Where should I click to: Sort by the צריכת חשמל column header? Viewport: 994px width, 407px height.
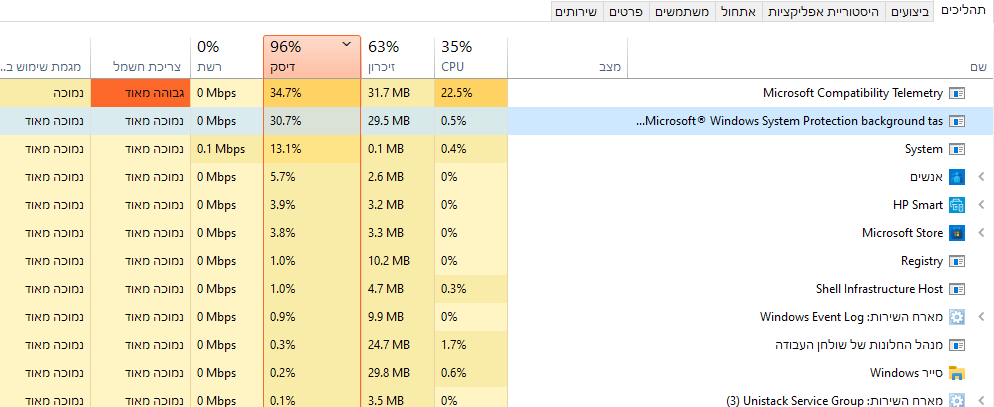click(x=141, y=57)
